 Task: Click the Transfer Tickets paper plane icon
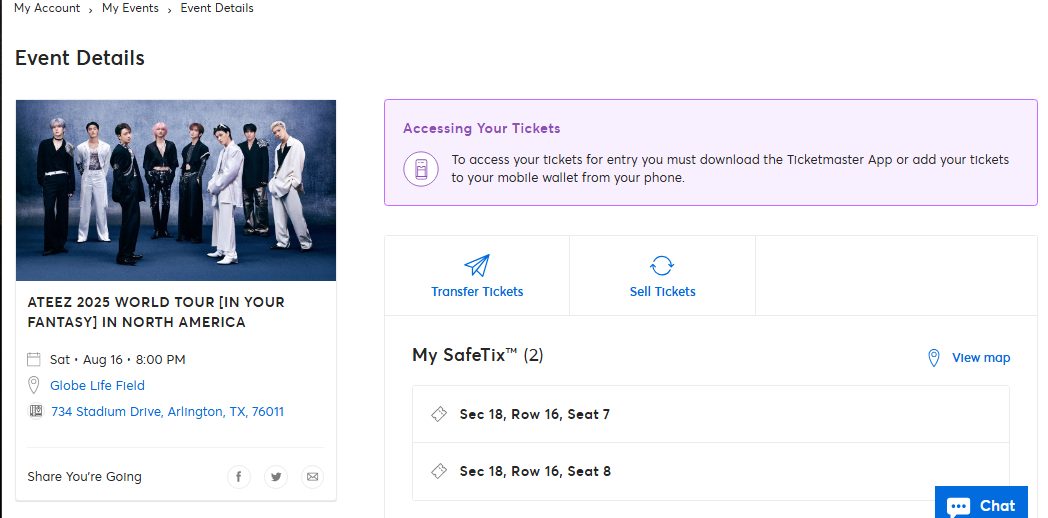tap(477, 265)
